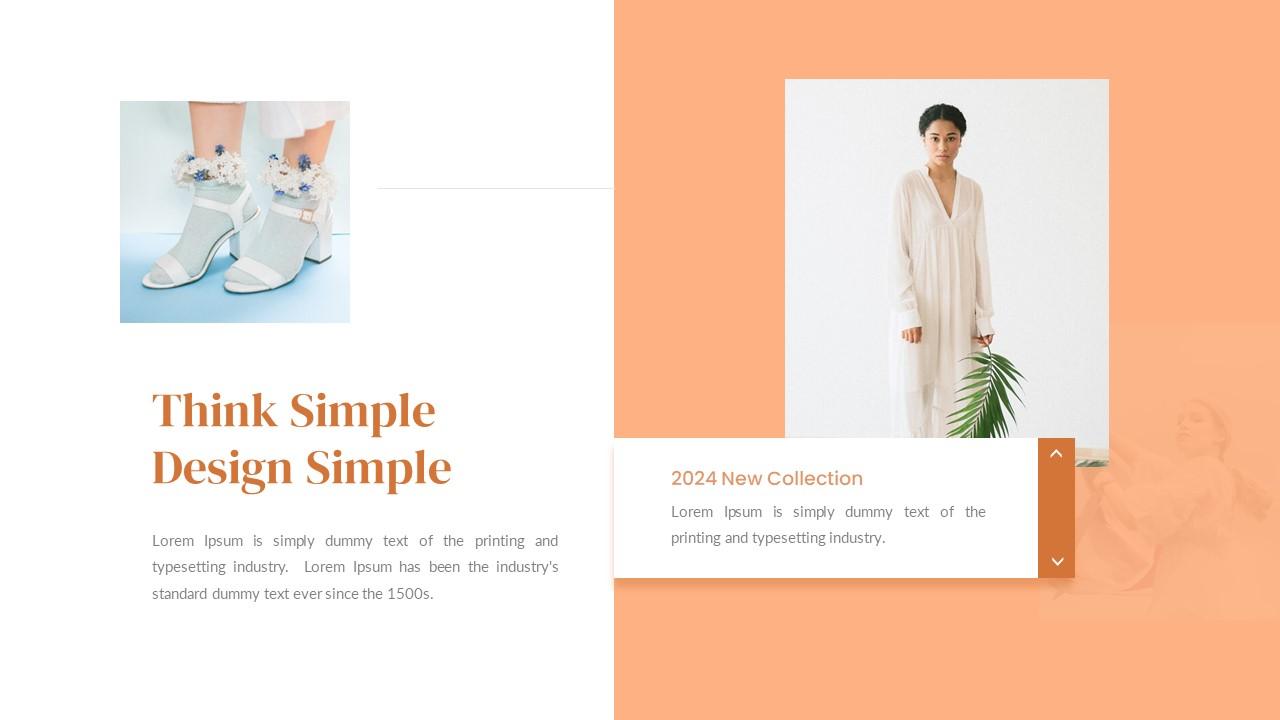The height and width of the screenshot is (720, 1280).
Task: Click the word "Collection" in card title
Action: click(815, 478)
